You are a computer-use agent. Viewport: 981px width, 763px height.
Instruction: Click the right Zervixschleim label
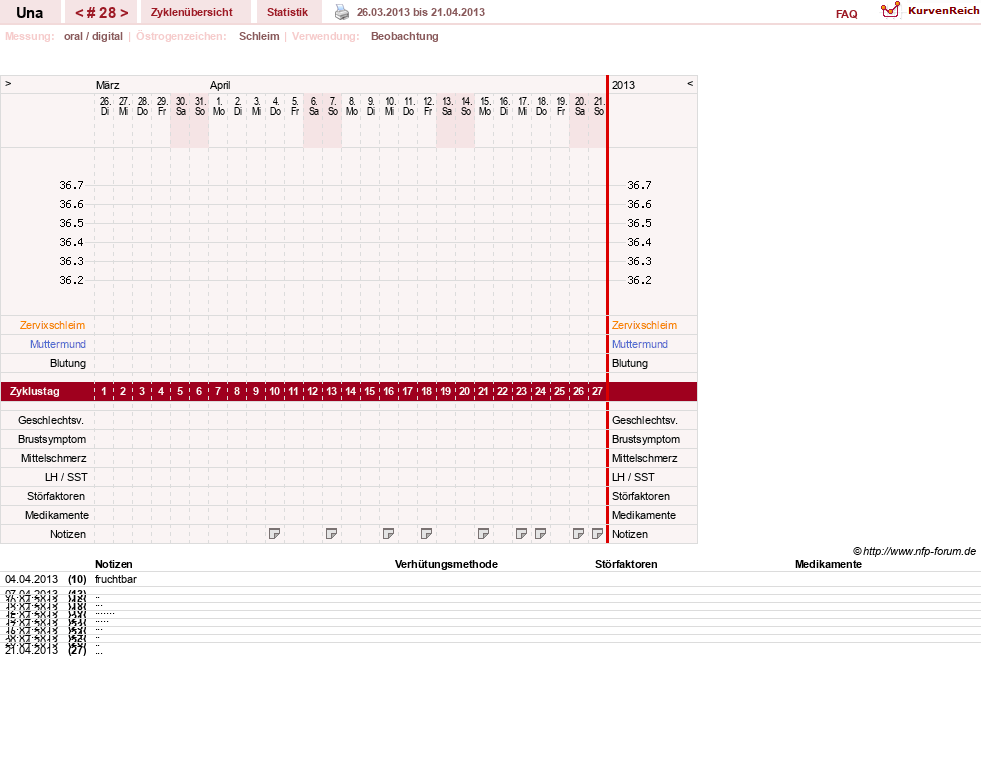coord(644,325)
